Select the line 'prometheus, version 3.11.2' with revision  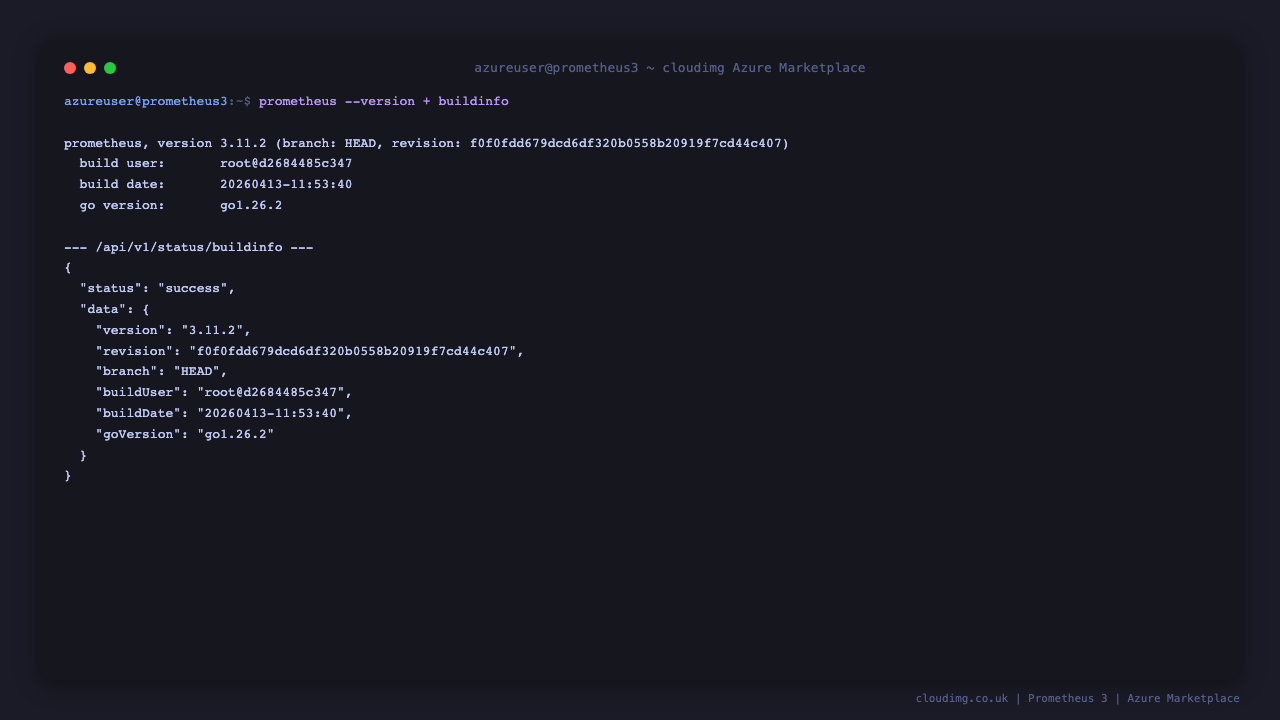point(427,144)
